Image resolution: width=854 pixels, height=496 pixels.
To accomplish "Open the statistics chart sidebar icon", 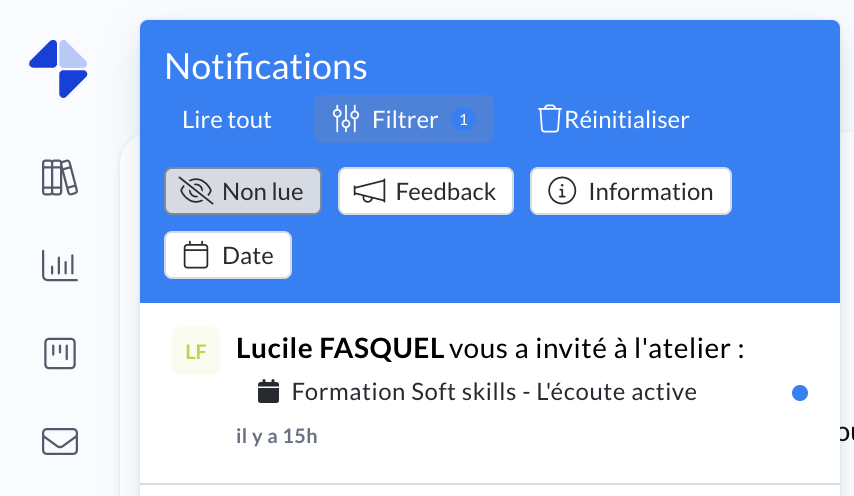I will (x=59, y=265).
